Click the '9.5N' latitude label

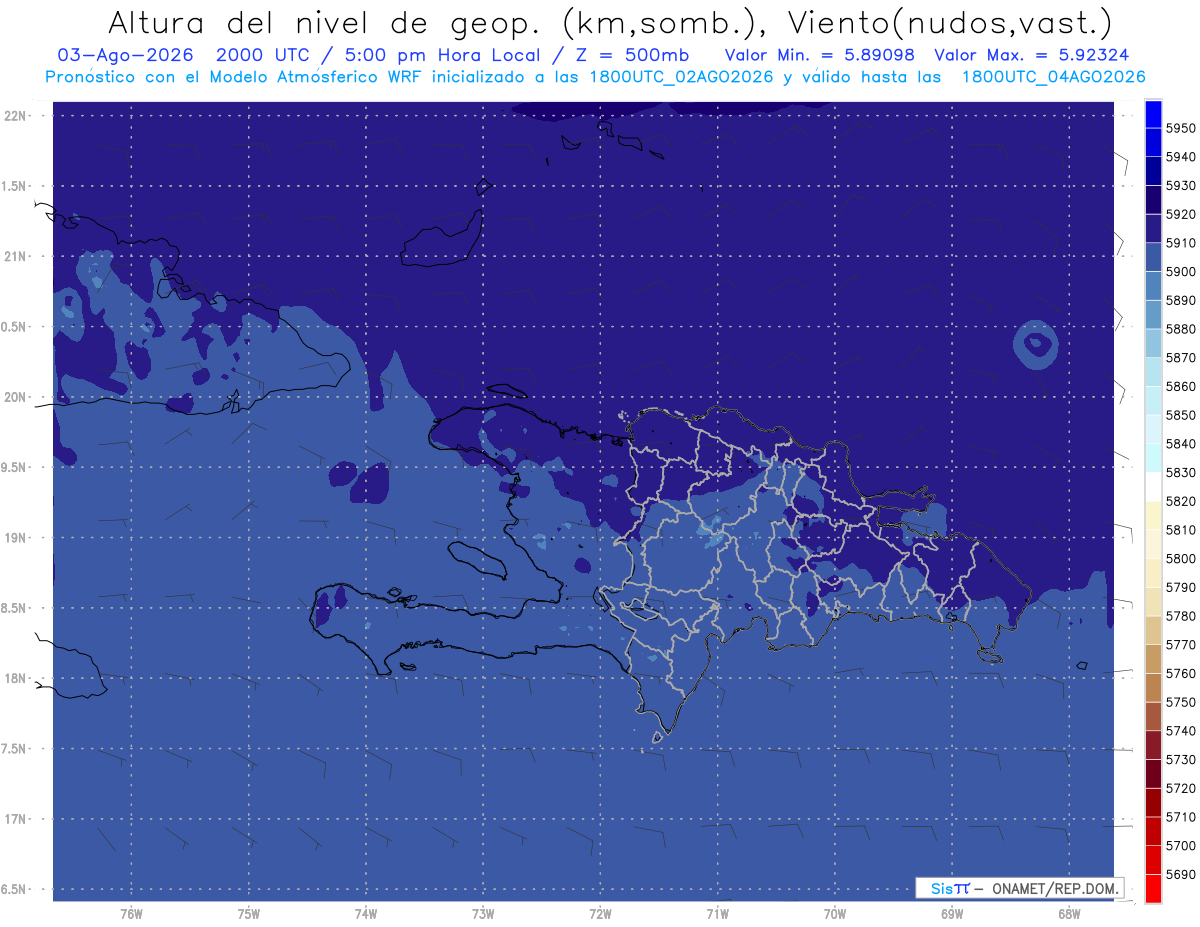14,467
